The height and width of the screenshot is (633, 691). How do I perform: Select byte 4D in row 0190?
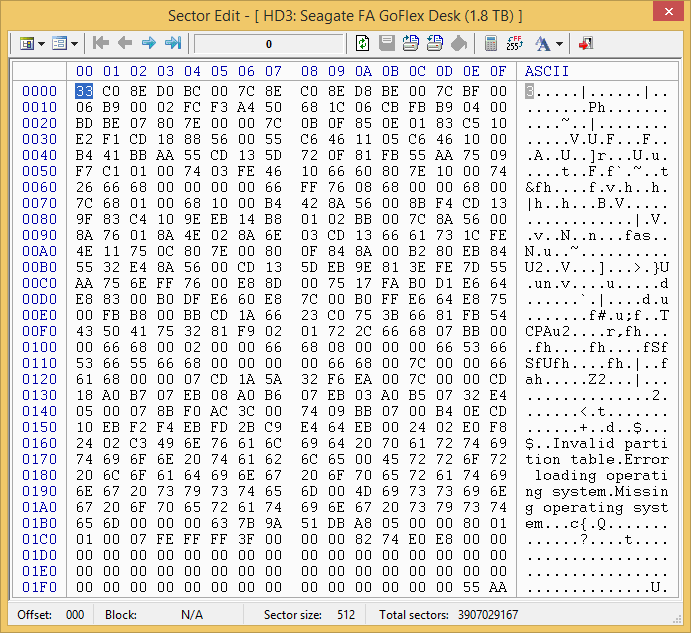point(363,492)
